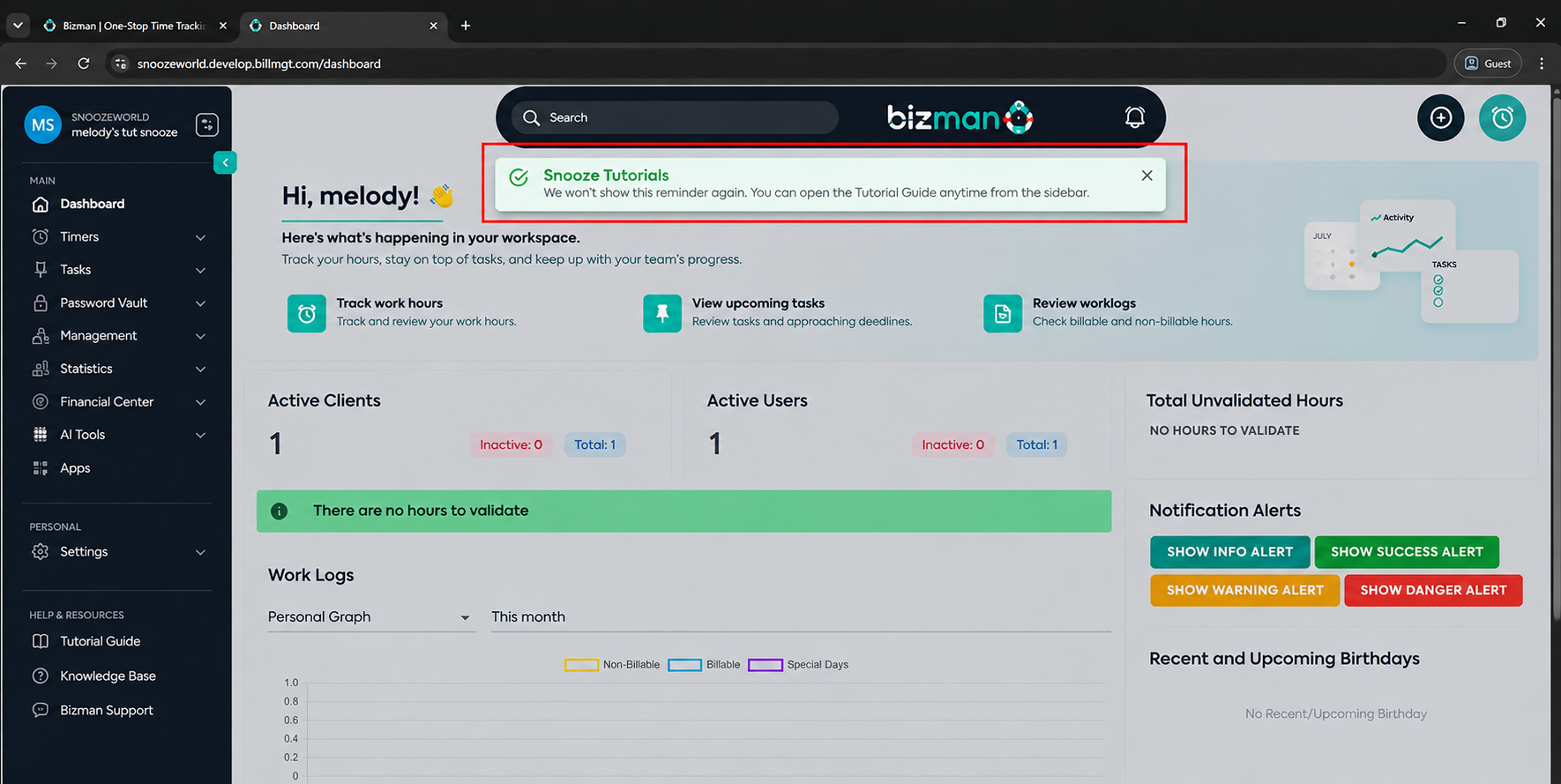Open the Personal Graph dropdown
This screenshot has width=1561, height=784.
[x=370, y=616]
